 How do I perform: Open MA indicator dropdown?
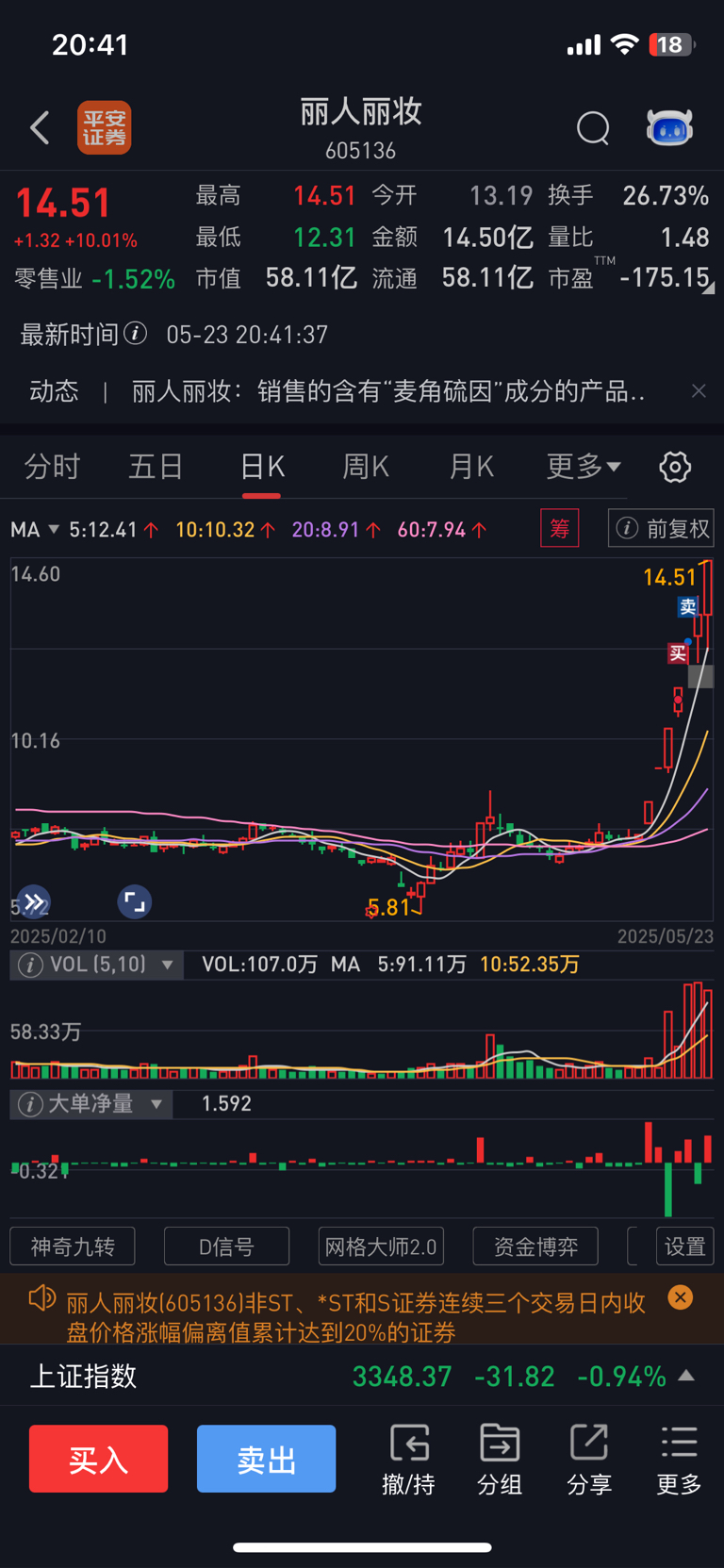pos(35,529)
